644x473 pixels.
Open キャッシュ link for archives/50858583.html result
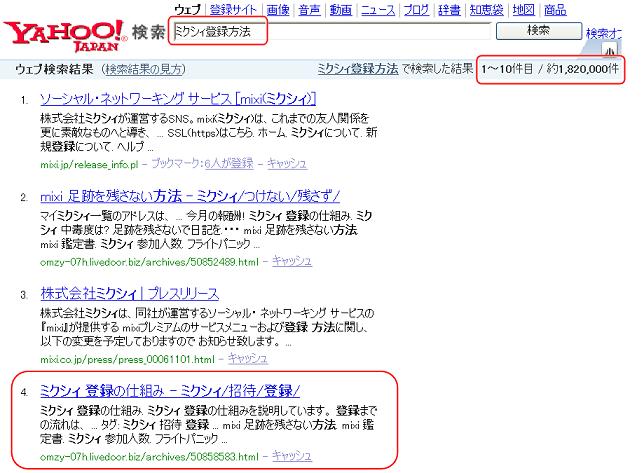coord(292,456)
